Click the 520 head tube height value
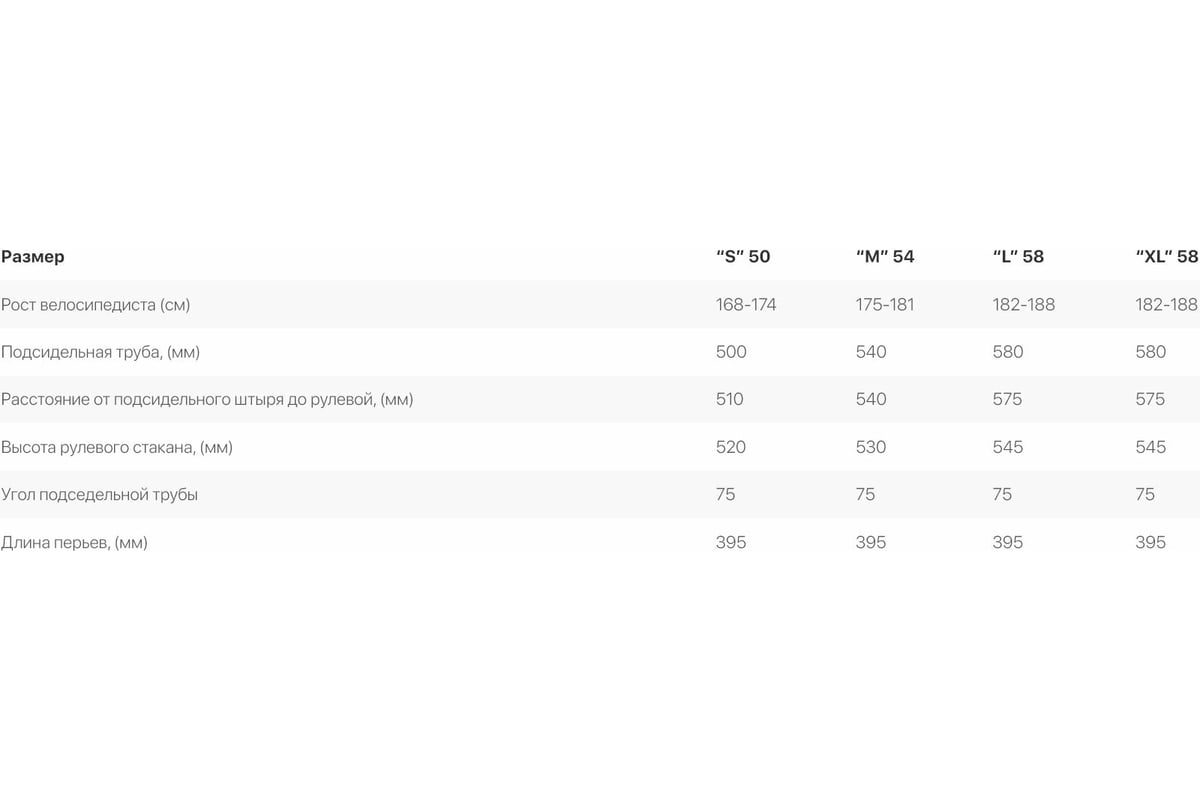This screenshot has width=1200, height=800. pyautogui.click(x=731, y=447)
